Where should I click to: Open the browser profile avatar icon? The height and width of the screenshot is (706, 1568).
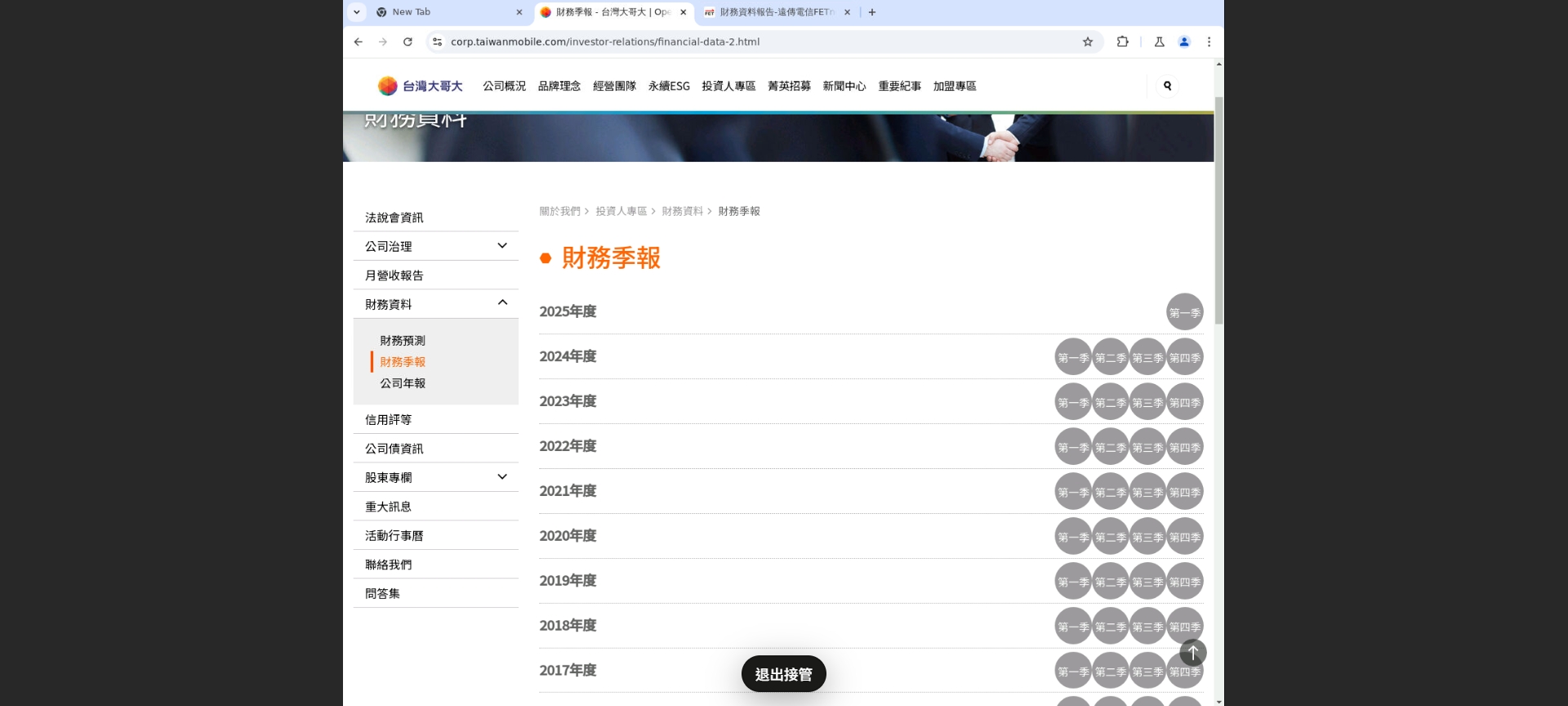tap(1183, 42)
